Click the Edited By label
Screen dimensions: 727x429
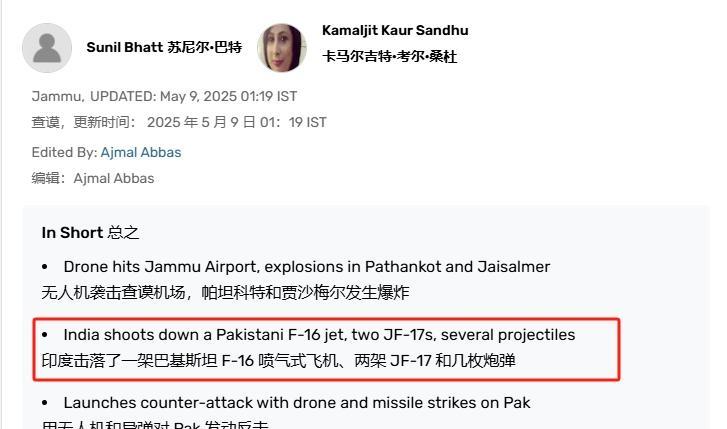64,153
